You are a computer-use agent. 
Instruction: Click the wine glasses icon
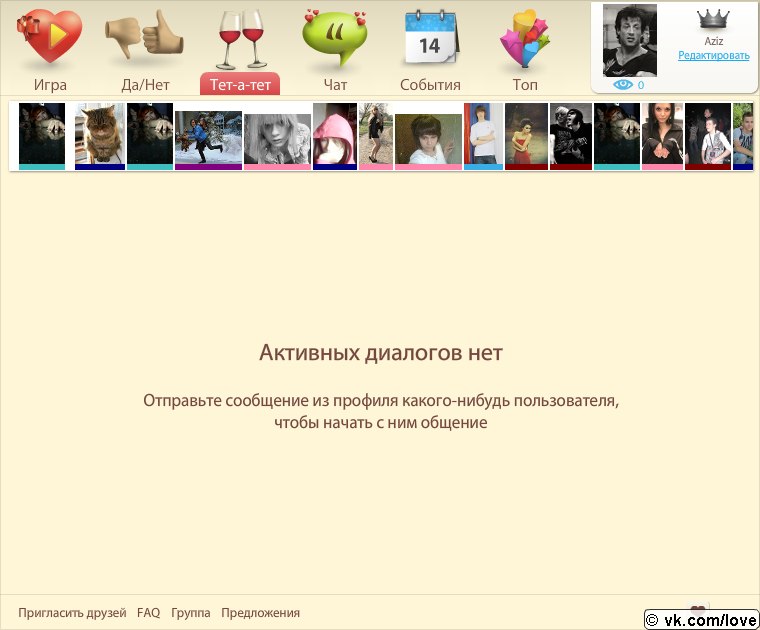[240, 38]
